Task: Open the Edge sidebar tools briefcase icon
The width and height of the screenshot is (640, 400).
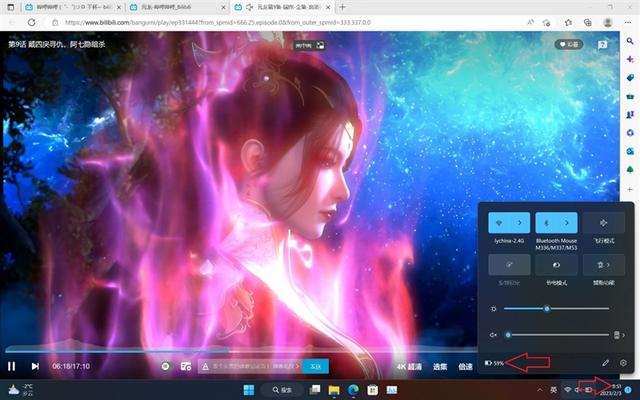Action: click(630, 96)
